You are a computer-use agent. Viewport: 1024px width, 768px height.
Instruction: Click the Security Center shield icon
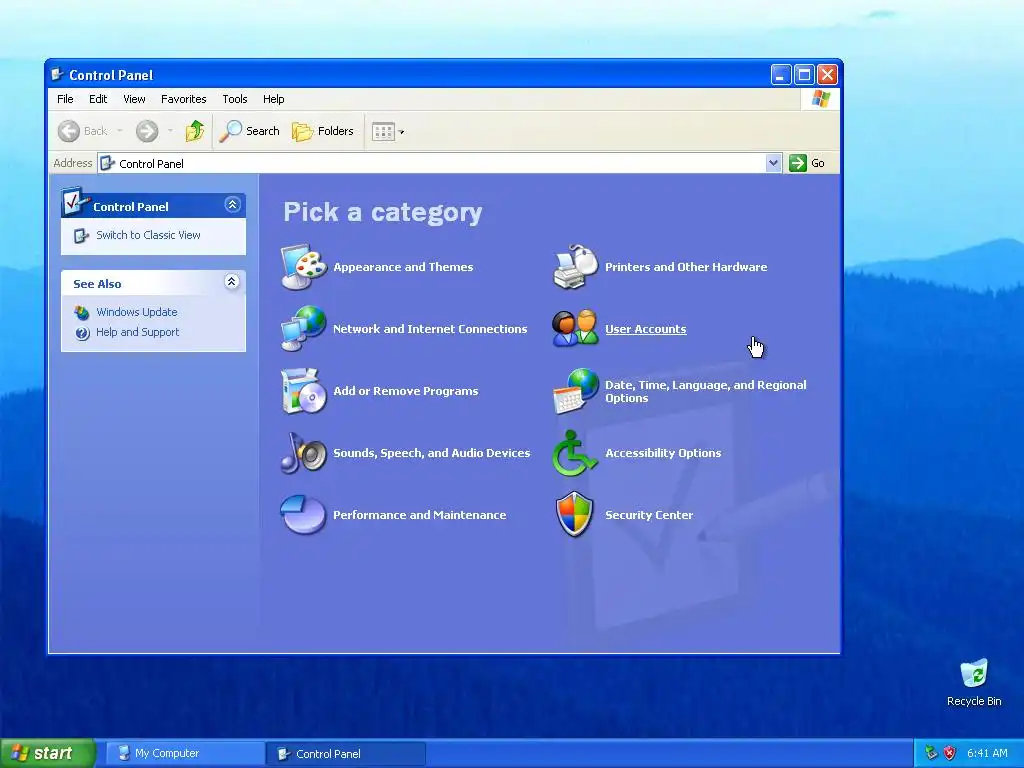[x=575, y=515]
